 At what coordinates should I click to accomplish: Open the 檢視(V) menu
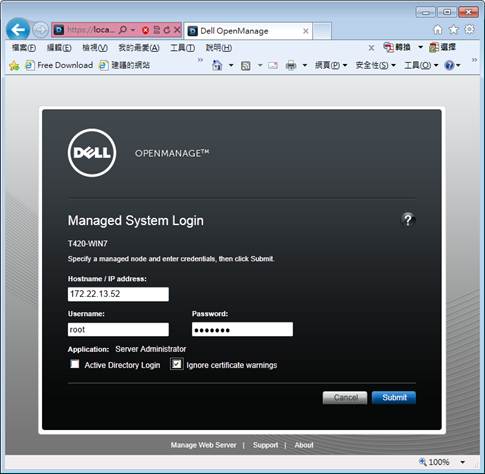95,48
